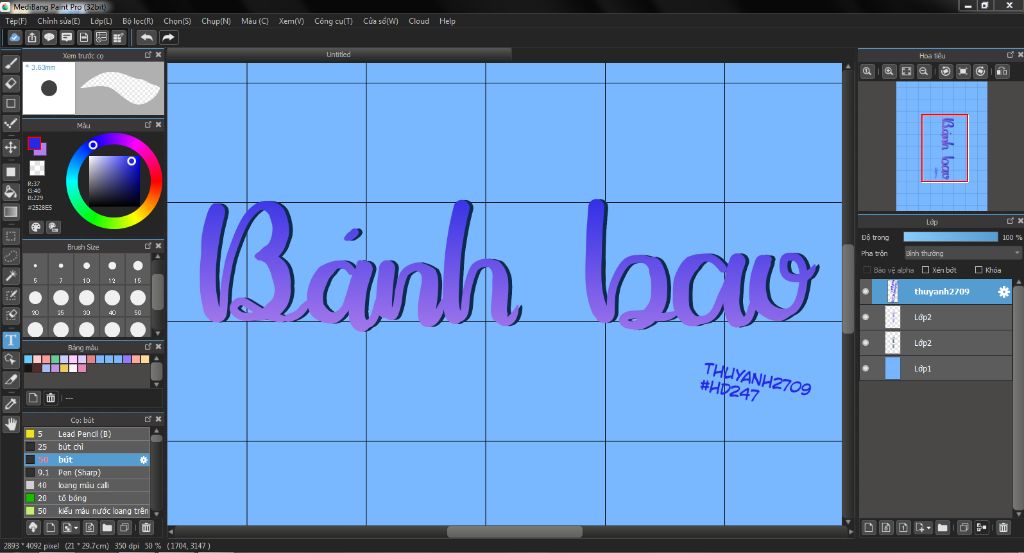Screen dimensions: 1024x553
Task: Hide the thuyanh2709 layer
Action: pos(865,292)
